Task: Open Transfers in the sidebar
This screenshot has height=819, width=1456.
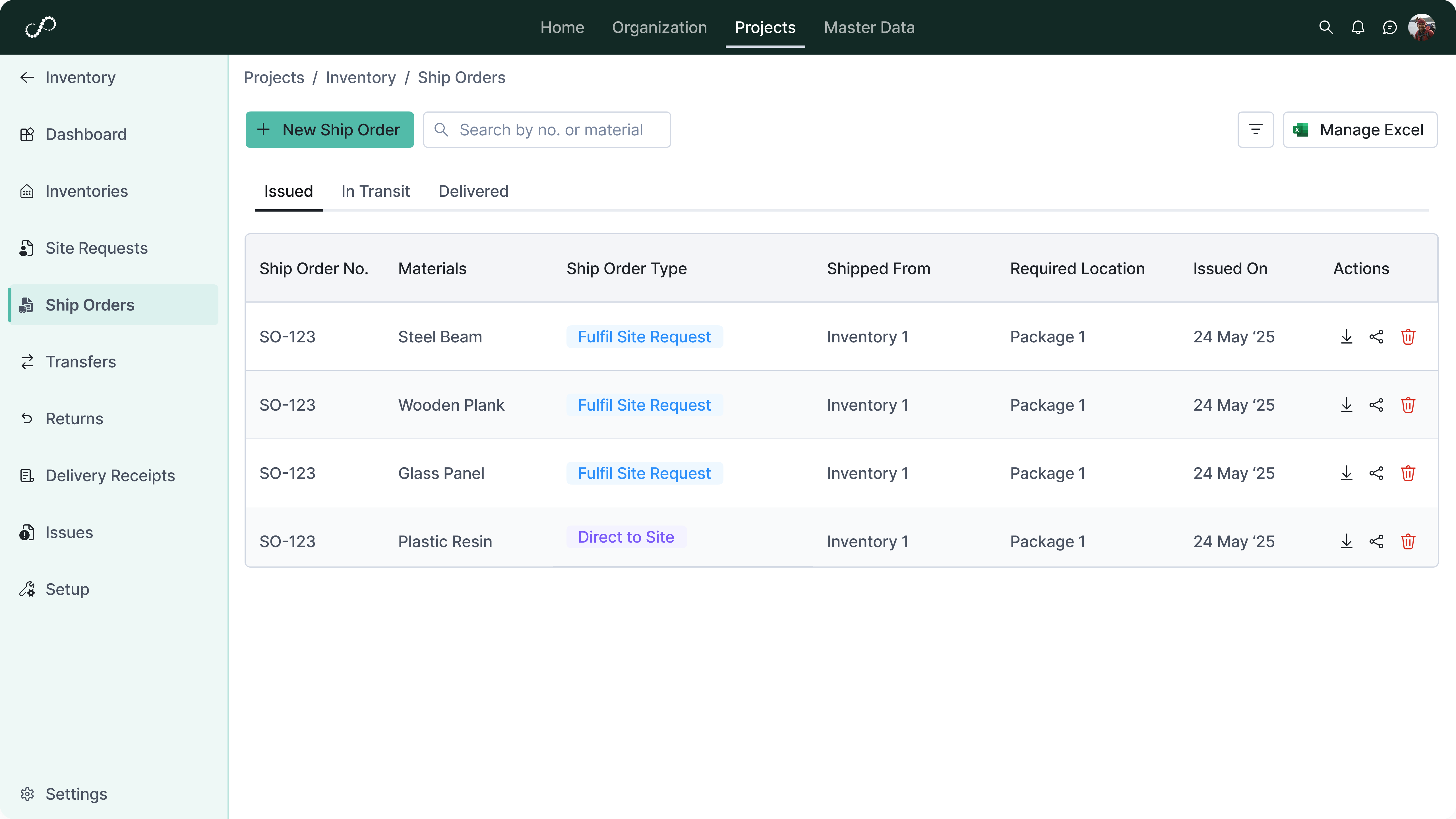Action: [113, 362]
